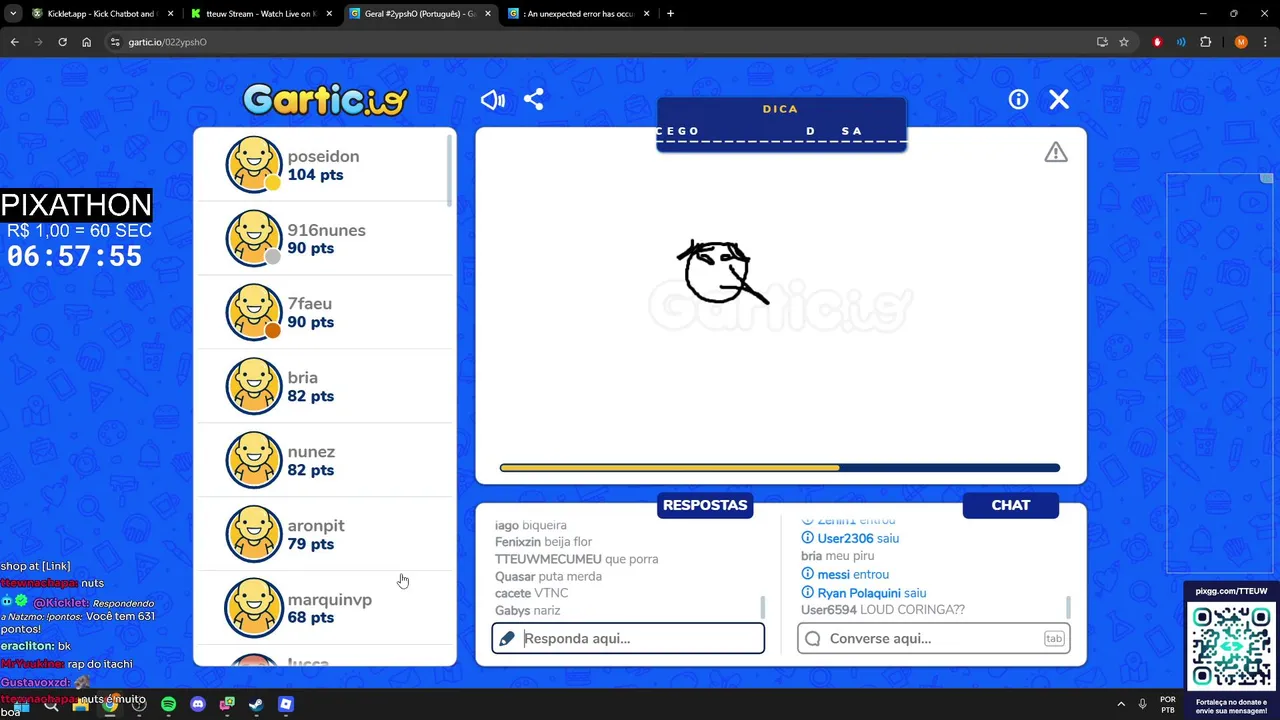Mute the game sound via speaker icon
Screen dimensions: 1280x720
coord(492,100)
